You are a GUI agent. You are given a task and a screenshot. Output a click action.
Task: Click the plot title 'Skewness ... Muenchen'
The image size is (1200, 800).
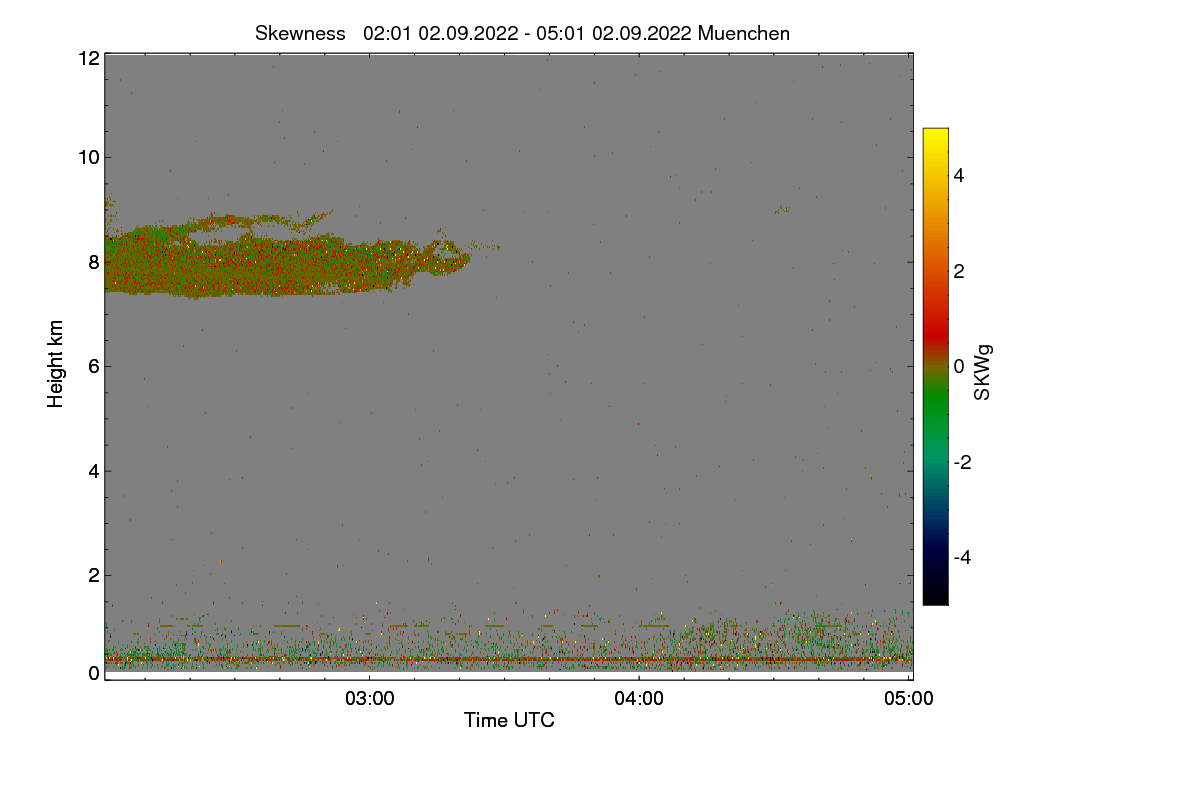[522, 33]
